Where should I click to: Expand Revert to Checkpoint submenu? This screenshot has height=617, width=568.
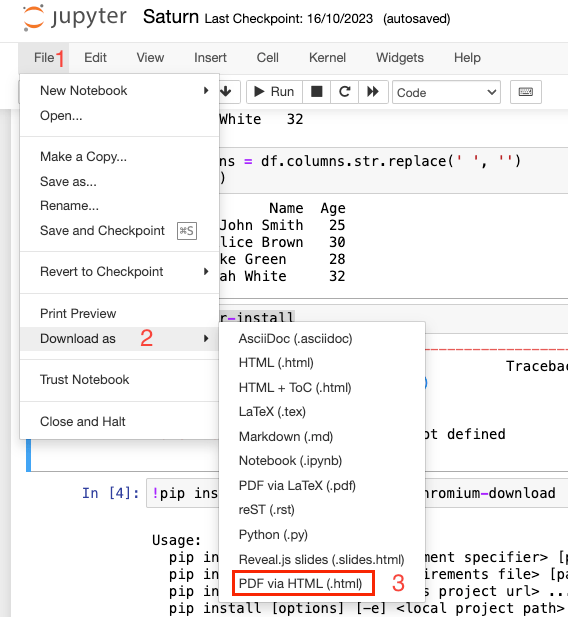[120, 272]
